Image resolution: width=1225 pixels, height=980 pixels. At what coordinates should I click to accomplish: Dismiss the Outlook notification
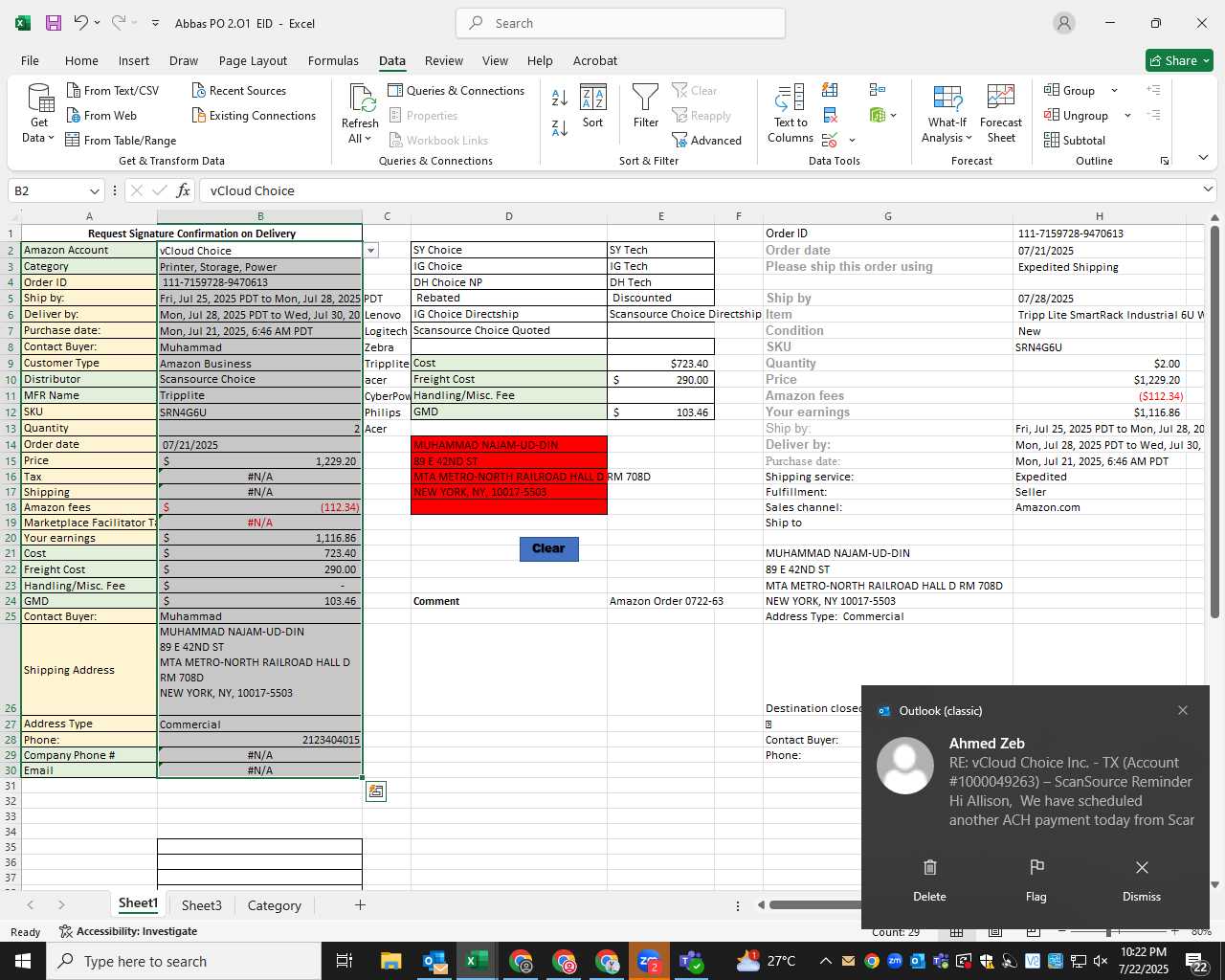click(x=1142, y=880)
